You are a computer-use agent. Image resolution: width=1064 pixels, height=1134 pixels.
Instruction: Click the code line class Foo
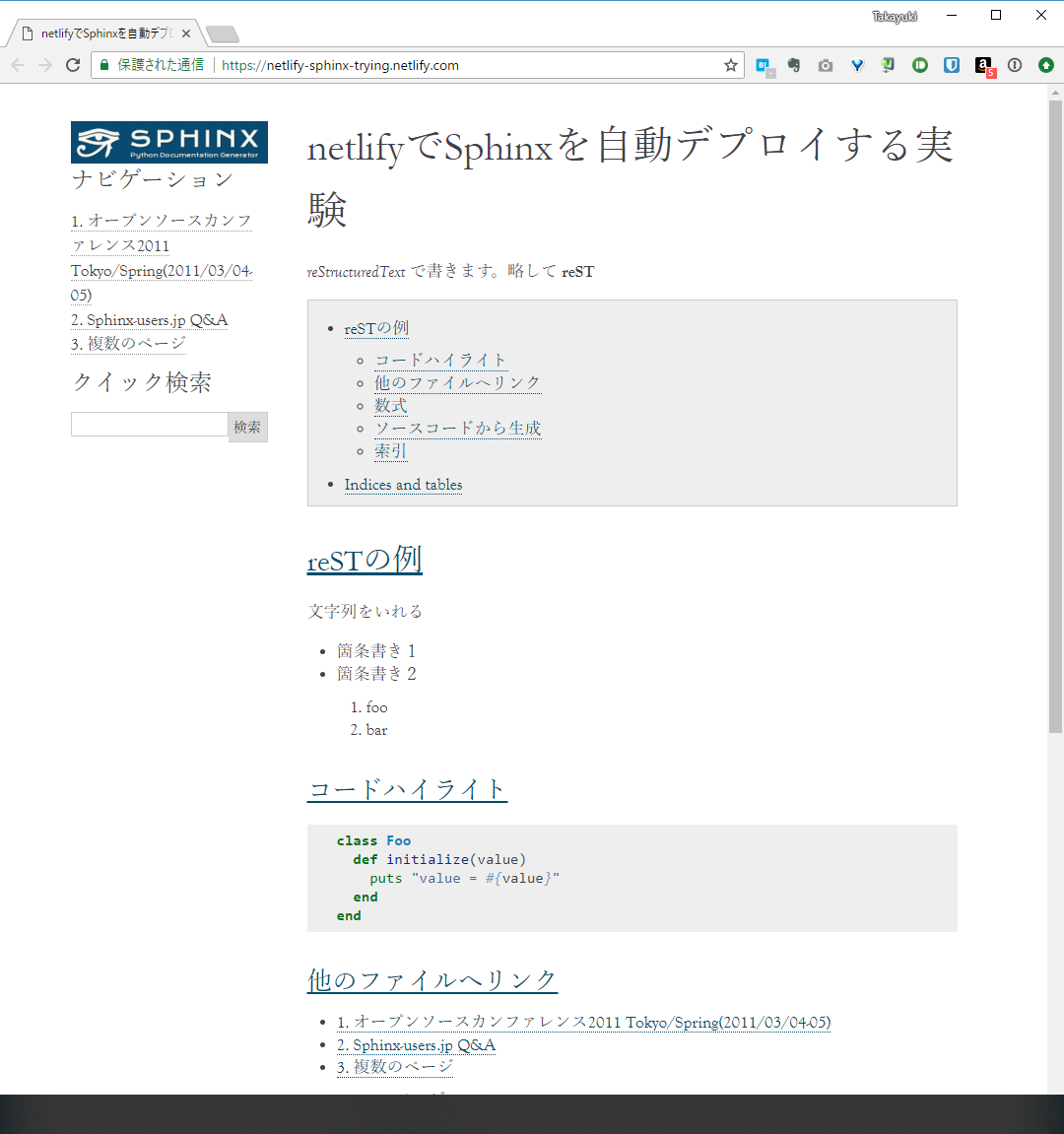(373, 841)
